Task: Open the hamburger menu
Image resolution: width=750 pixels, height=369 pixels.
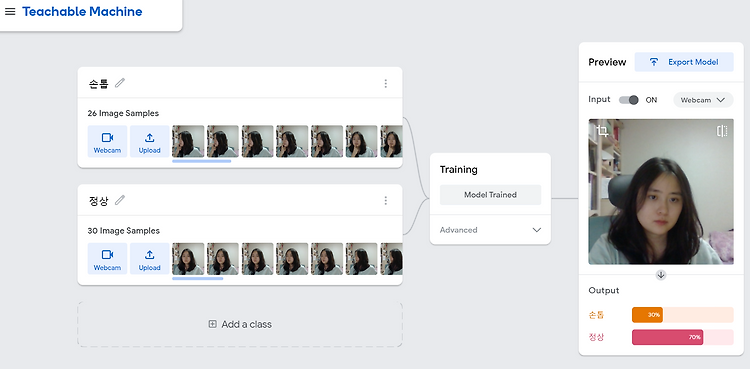Action: [10, 11]
